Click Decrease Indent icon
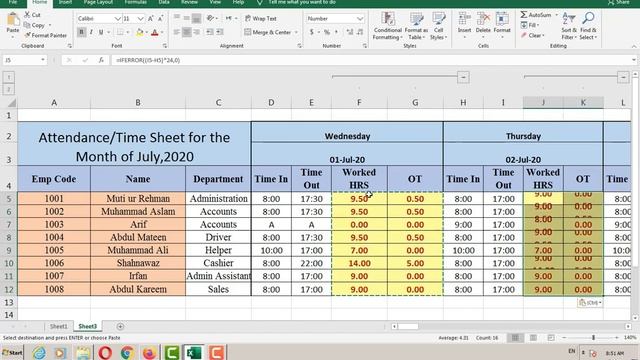The height and width of the screenshot is (360, 640). [210, 32]
